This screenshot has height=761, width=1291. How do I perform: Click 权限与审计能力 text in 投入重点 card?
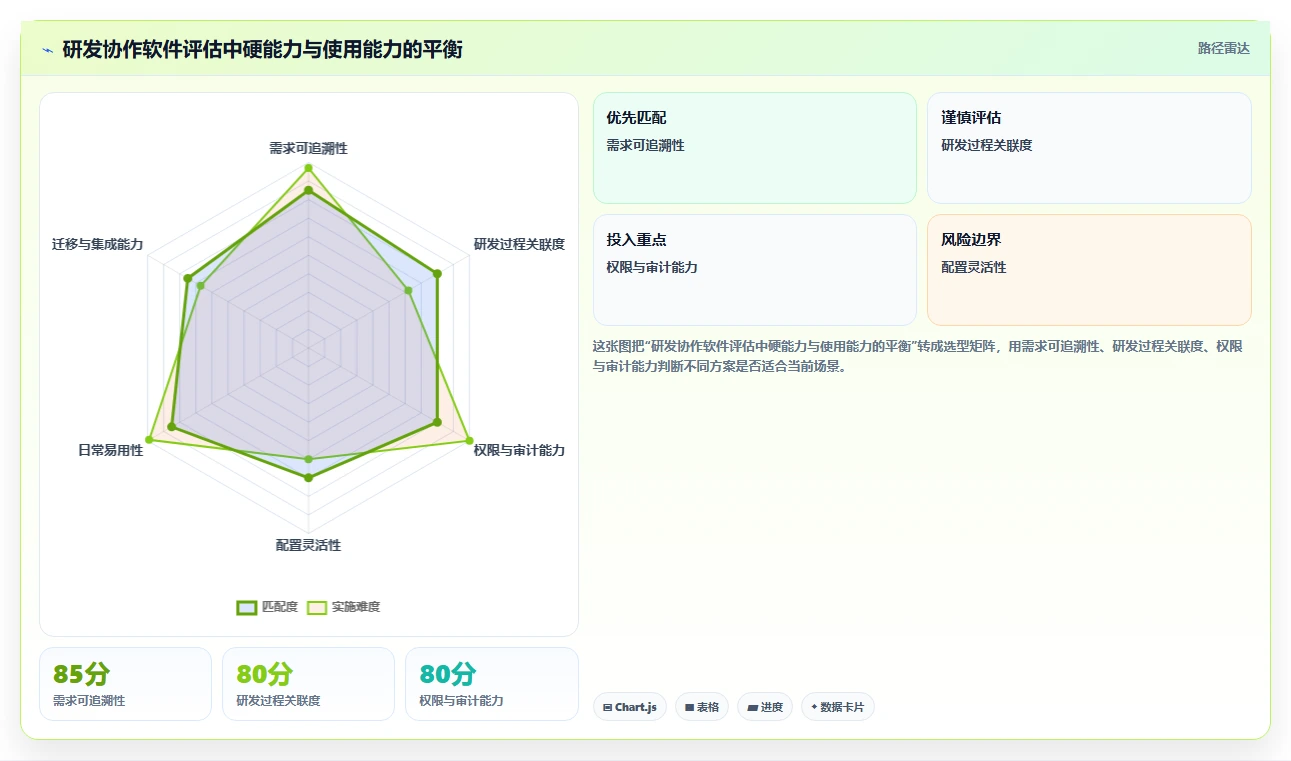[652, 268]
